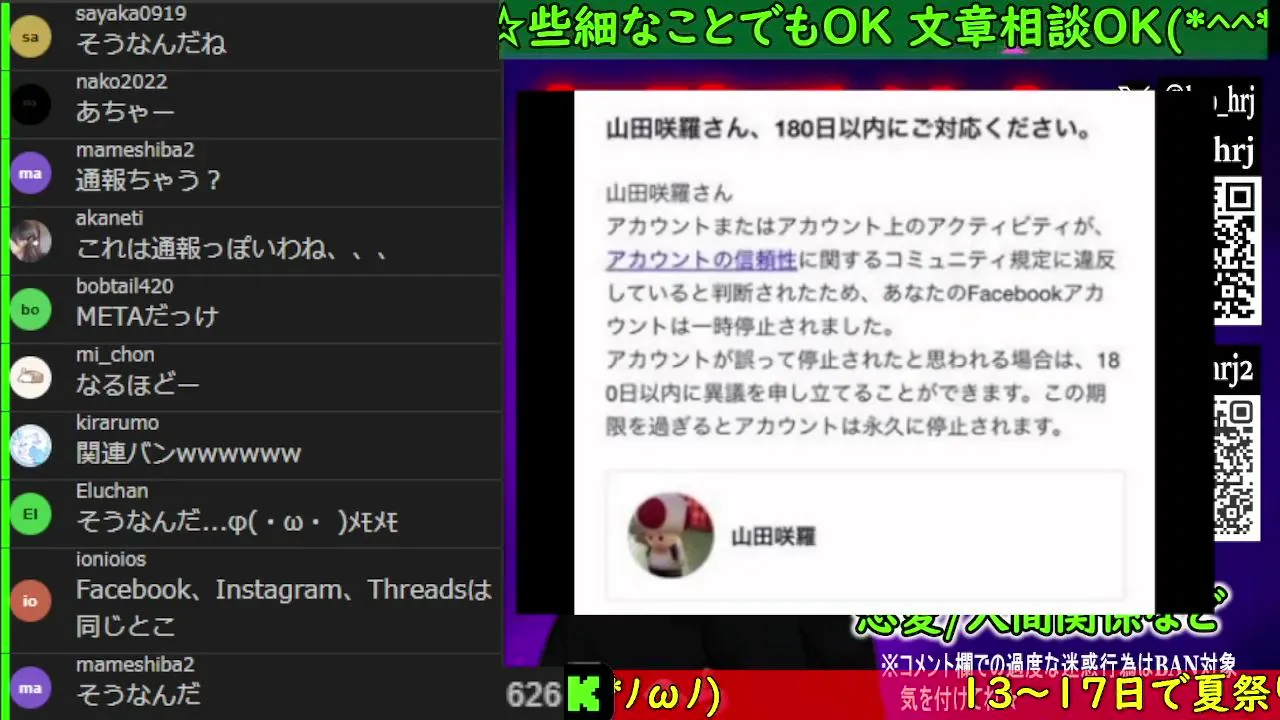Screen dimensions: 1280x720
Task: Click the chat message 'なるほどー'
Action: point(138,384)
